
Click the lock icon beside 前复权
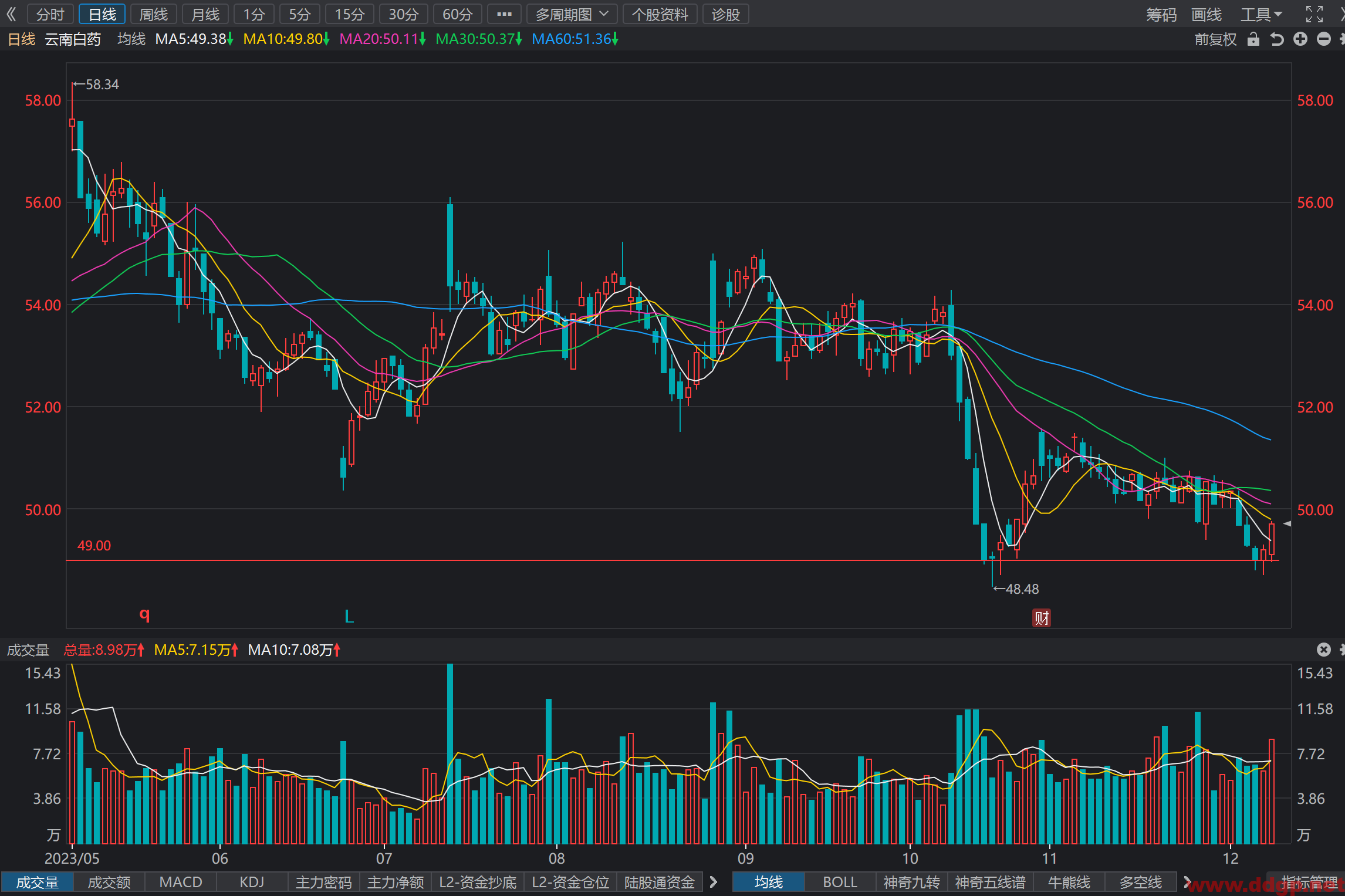(1253, 39)
